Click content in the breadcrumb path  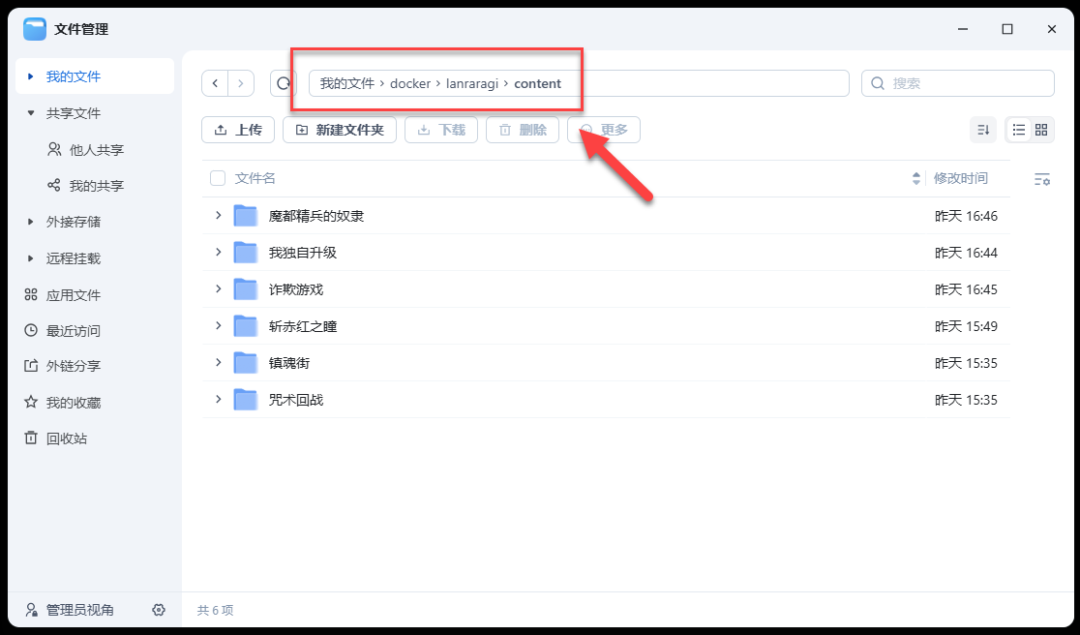click(537, 83)
